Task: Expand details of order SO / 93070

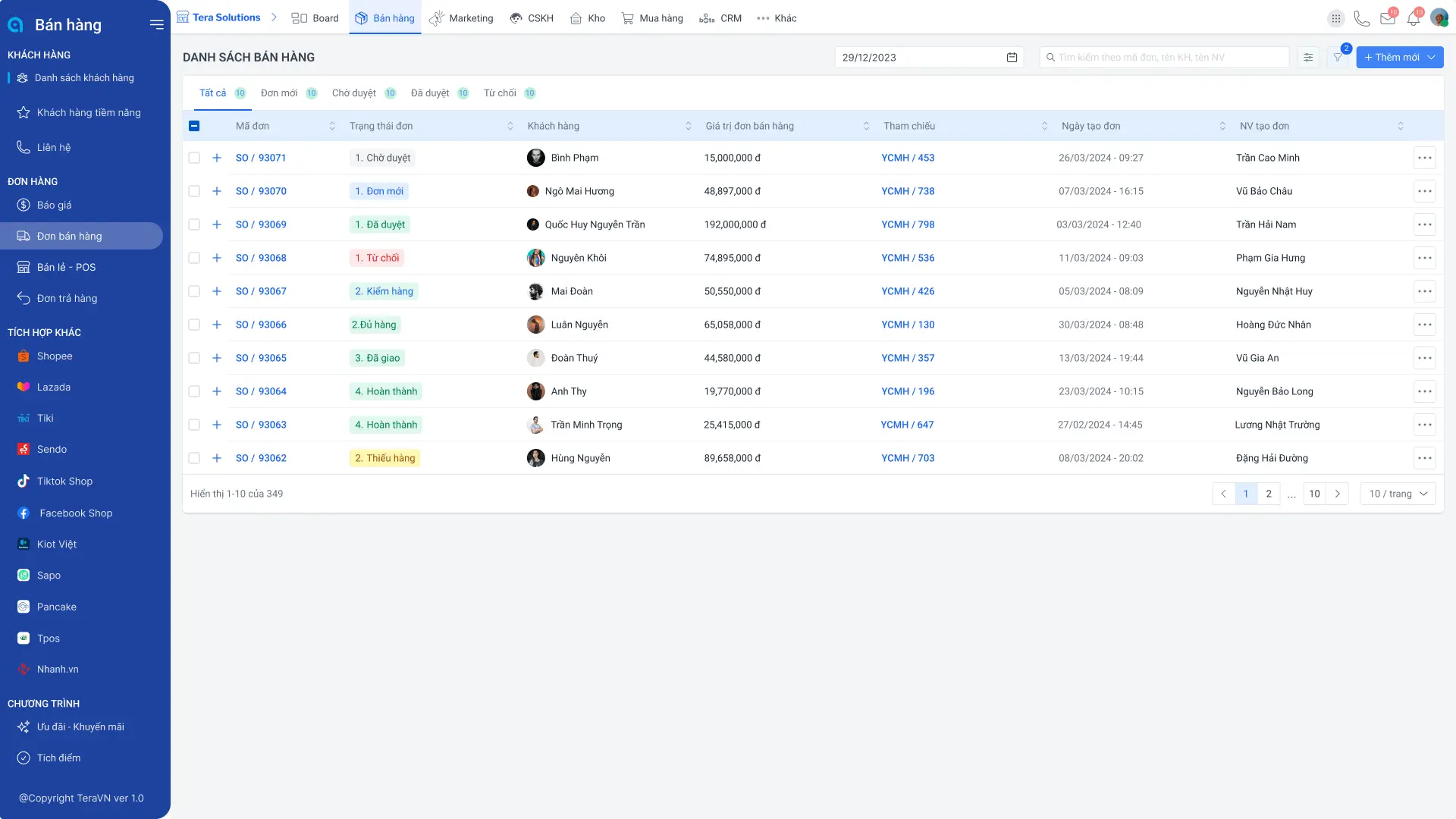Action: pos(217,191)
